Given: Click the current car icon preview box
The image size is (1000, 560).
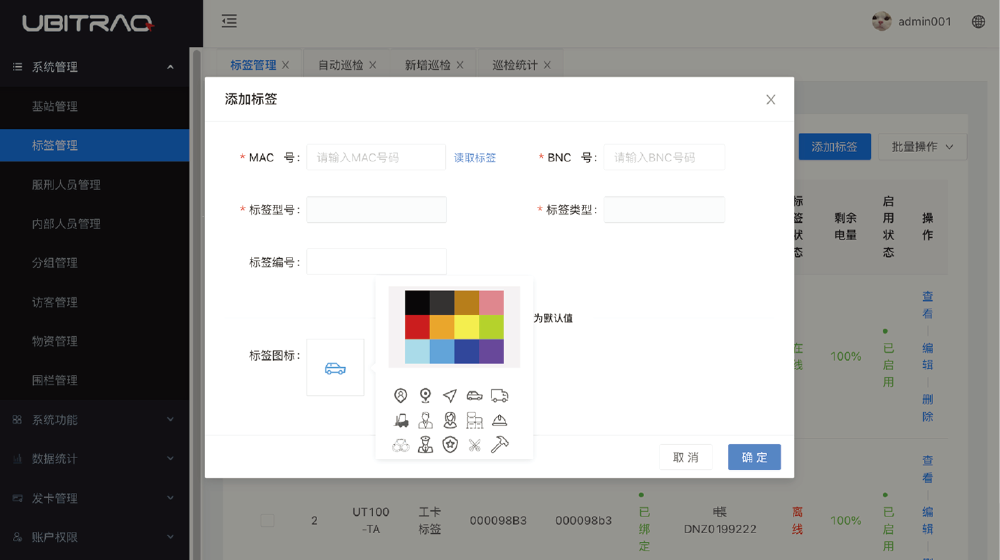Looking at the screenshot, I should [x=335, y=368].
